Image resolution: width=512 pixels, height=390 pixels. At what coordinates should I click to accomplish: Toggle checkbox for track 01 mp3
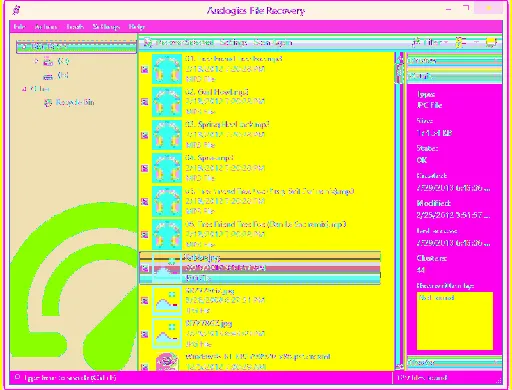pyautogui.click(x=145, y=69)
